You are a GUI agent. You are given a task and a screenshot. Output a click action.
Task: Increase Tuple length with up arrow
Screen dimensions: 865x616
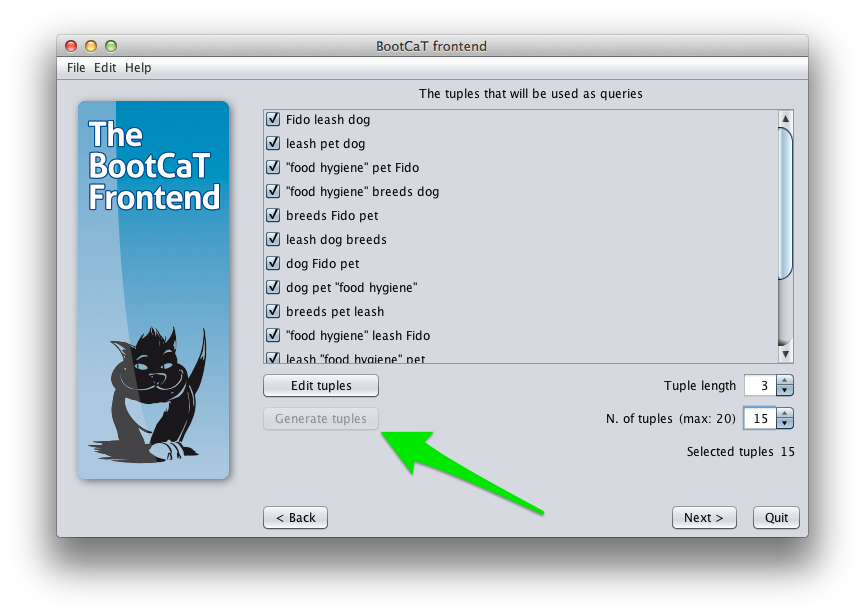click(784, 380)
